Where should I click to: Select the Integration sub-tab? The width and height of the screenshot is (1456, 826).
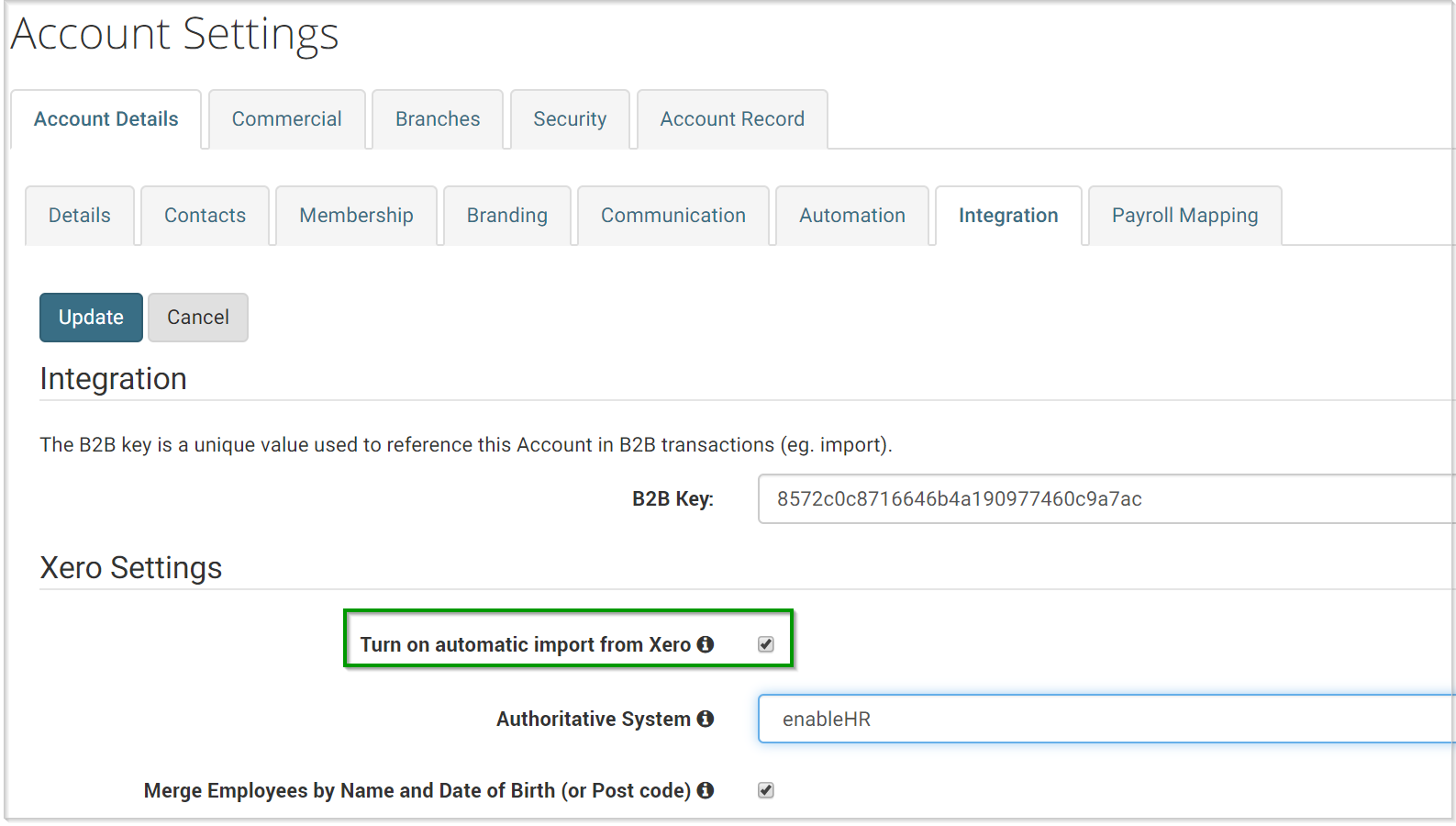1008,216
